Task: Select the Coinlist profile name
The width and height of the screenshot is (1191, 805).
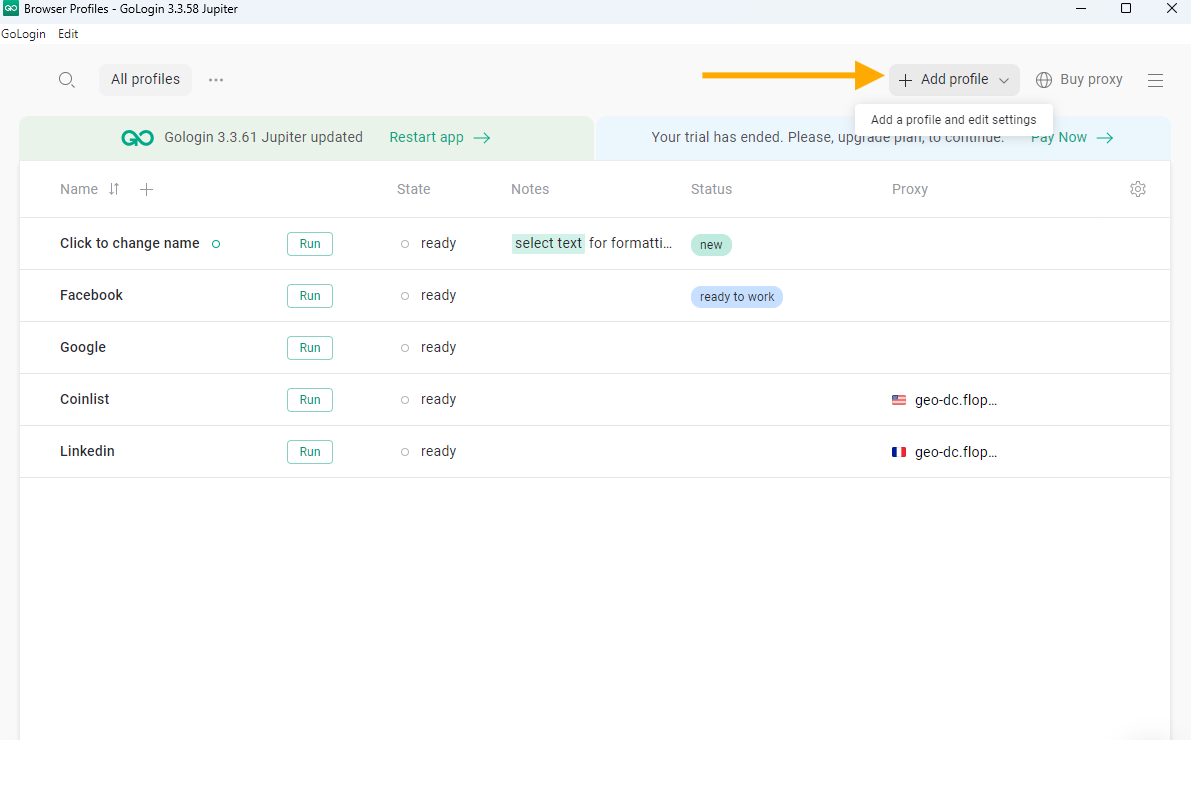Action: tap(84, 399)
